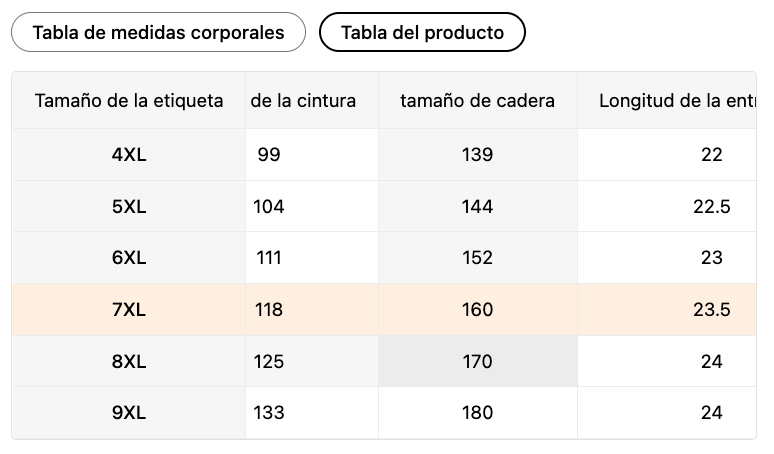Select the 4XL size row label

(129, 155)
